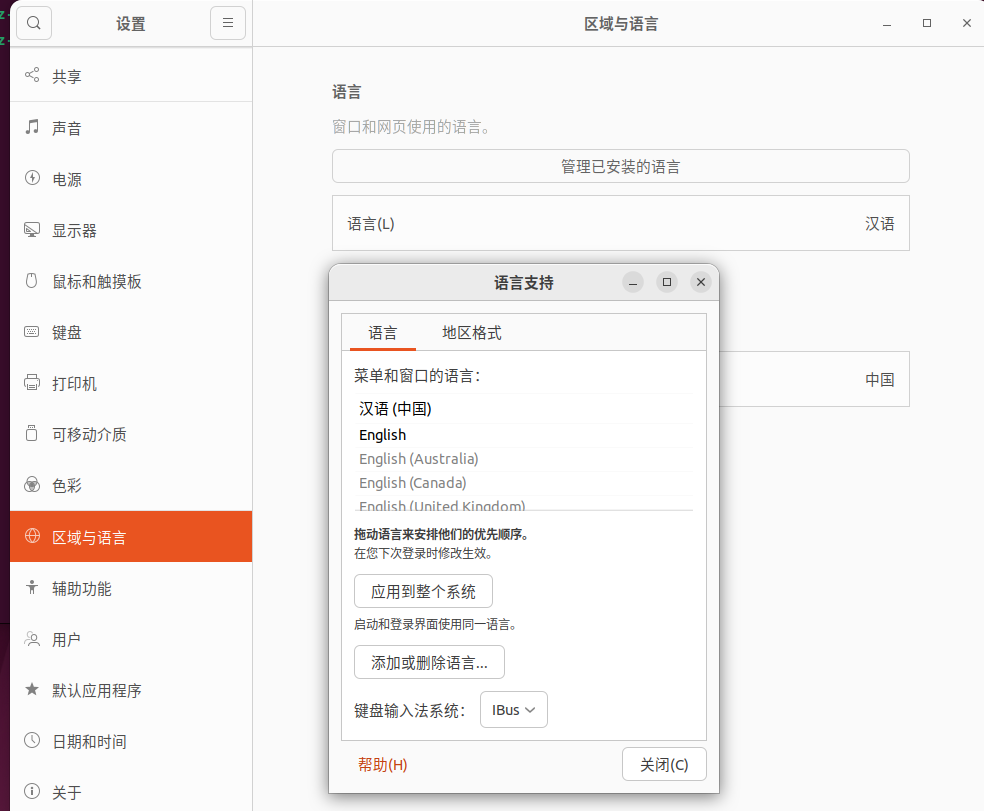The width and height of the screenshot is (984, 811).
Task: Minimize the 区域与语言 settings window
Action: pos(887,24)
